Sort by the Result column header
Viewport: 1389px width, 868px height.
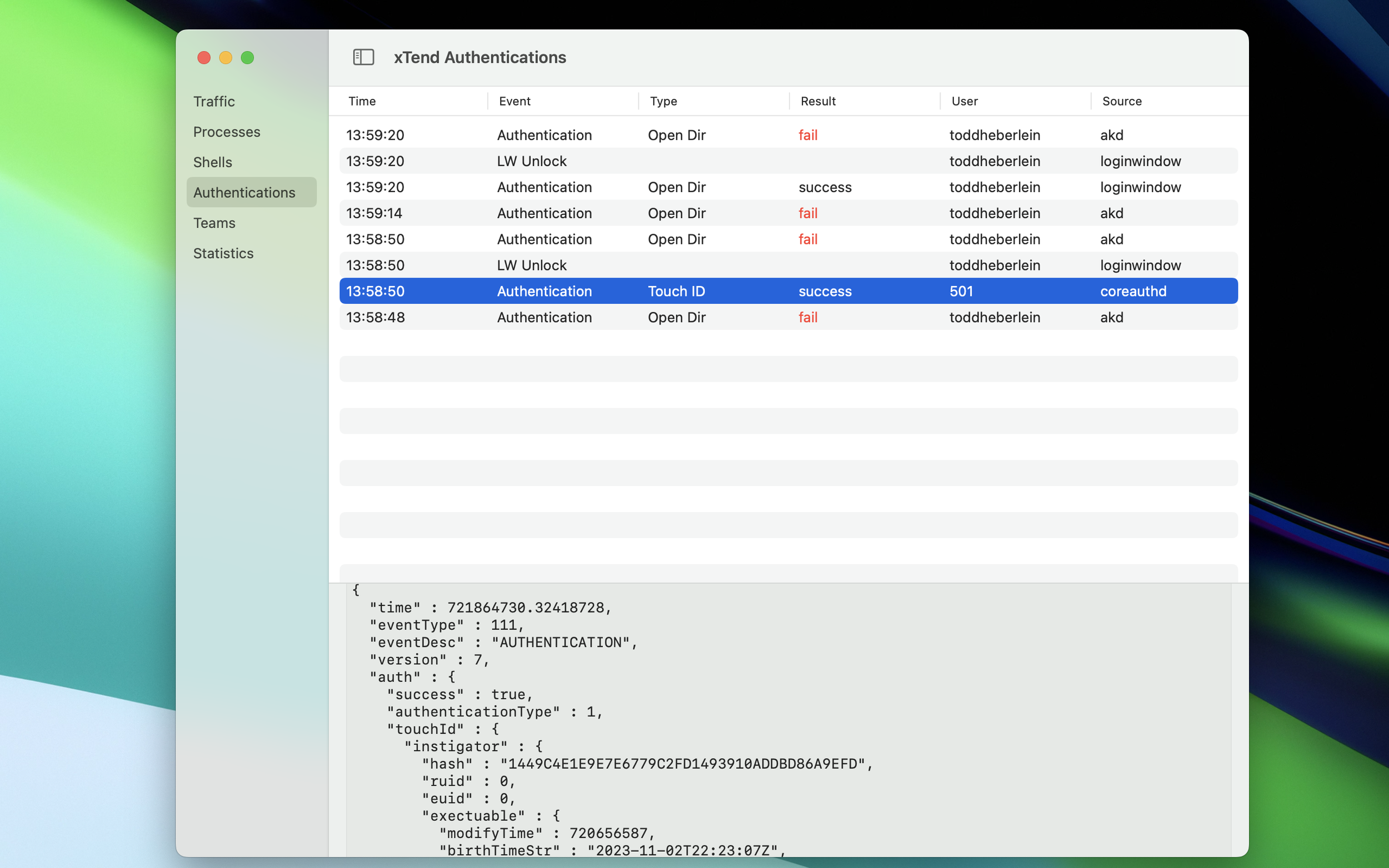click(x=818, y=101)
